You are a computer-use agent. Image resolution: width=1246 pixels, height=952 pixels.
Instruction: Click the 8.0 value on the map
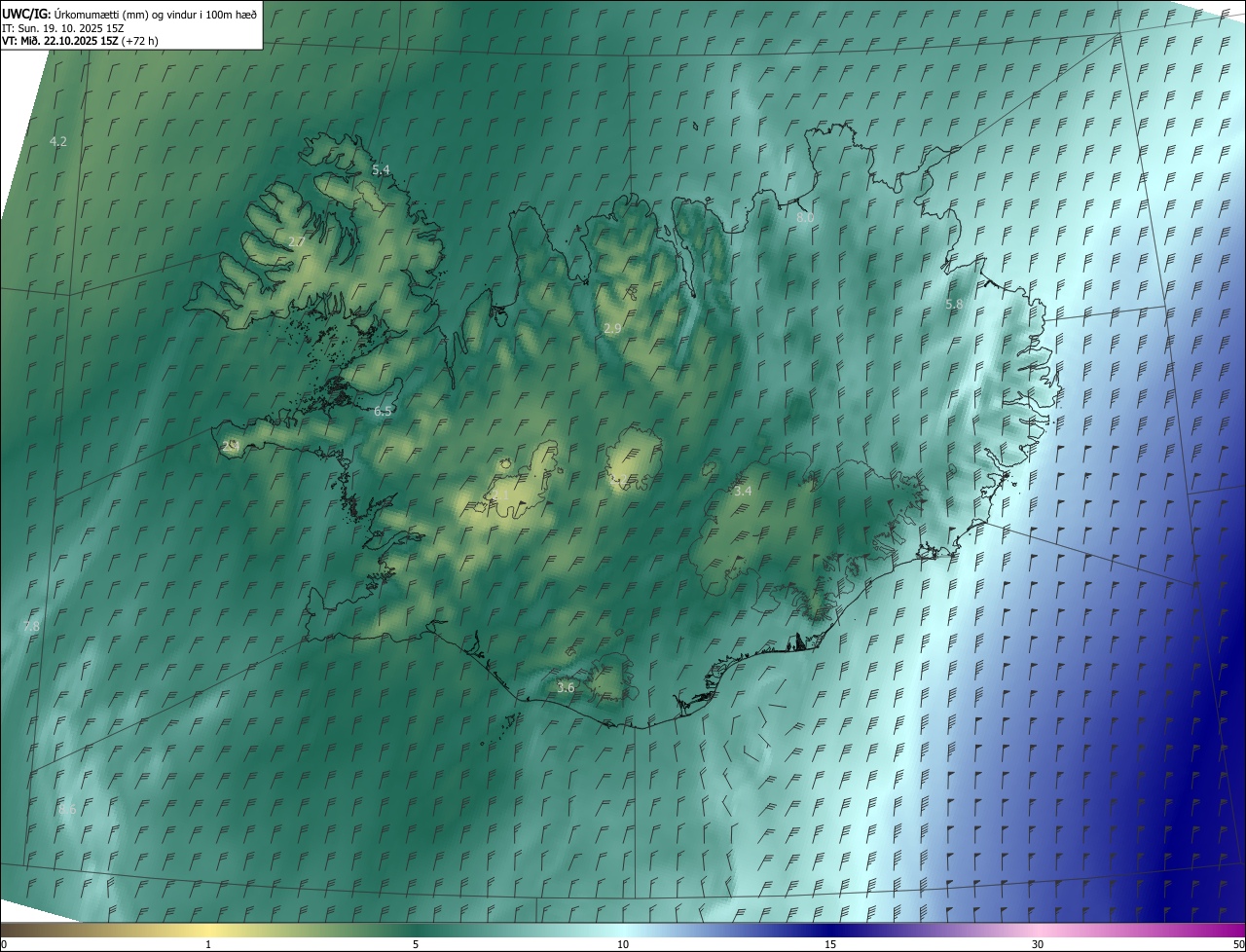click(x=805, y=217)
